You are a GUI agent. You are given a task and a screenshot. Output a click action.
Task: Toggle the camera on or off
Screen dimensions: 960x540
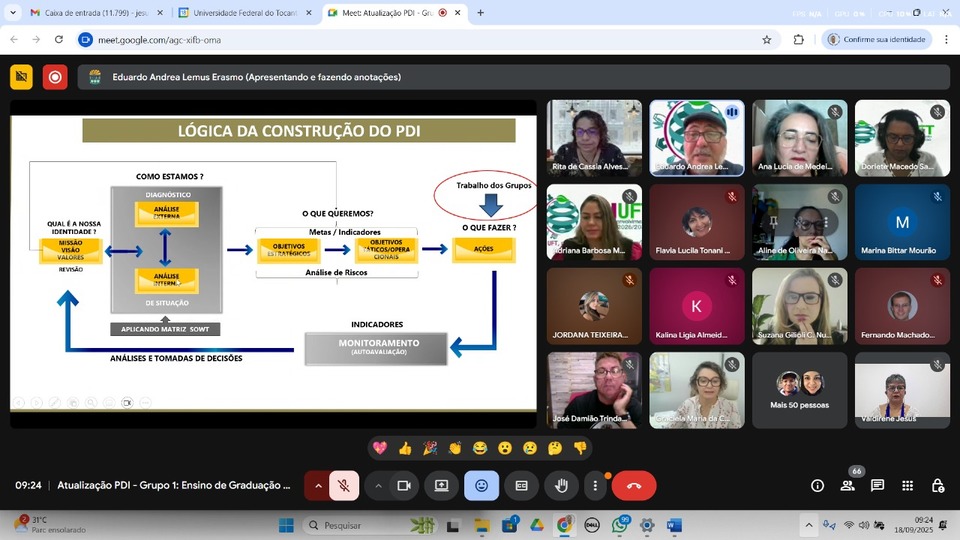click(404, 485)
